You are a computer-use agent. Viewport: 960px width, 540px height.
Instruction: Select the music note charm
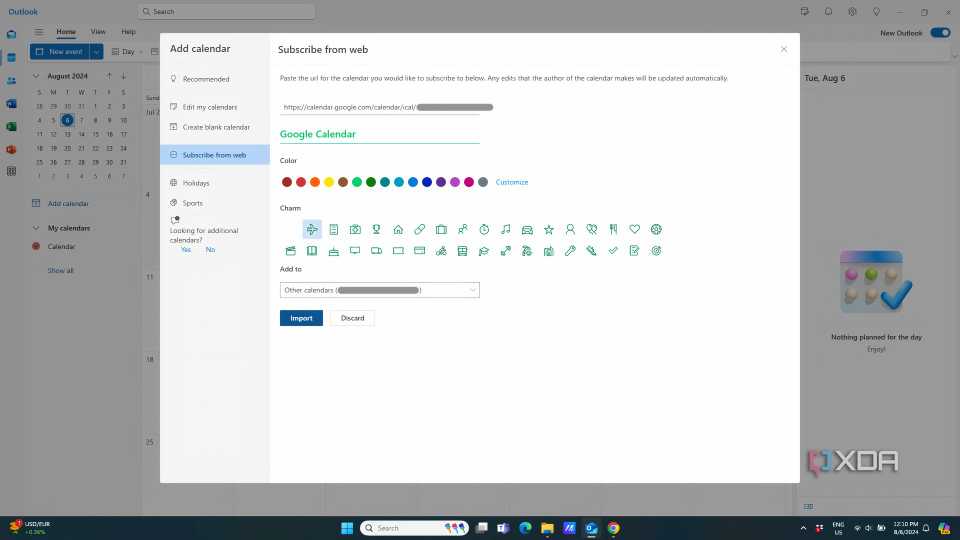click(506, 229)
